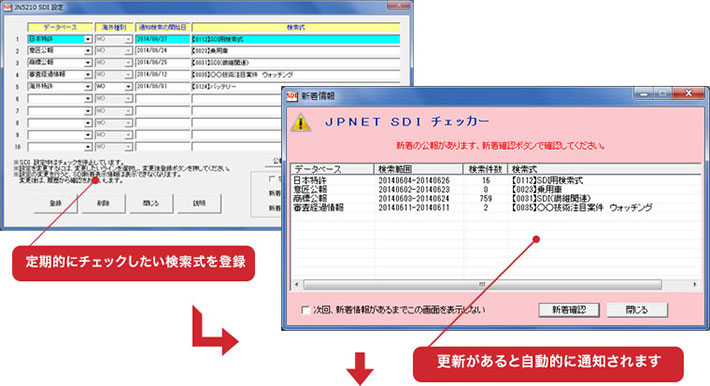This screenshot has height=386, width=710.
Task: Click the left arrow of the horizontal scrollbar
Action: click(297, 285)
